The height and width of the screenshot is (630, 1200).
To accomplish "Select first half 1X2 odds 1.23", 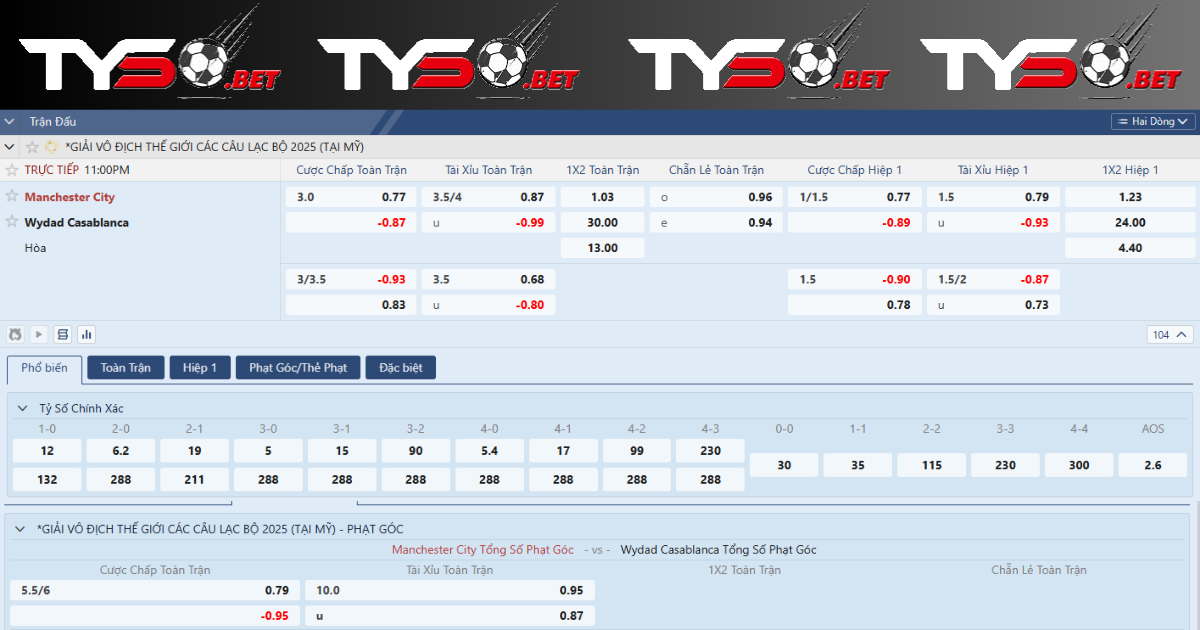I will [x=1130, y=197].
